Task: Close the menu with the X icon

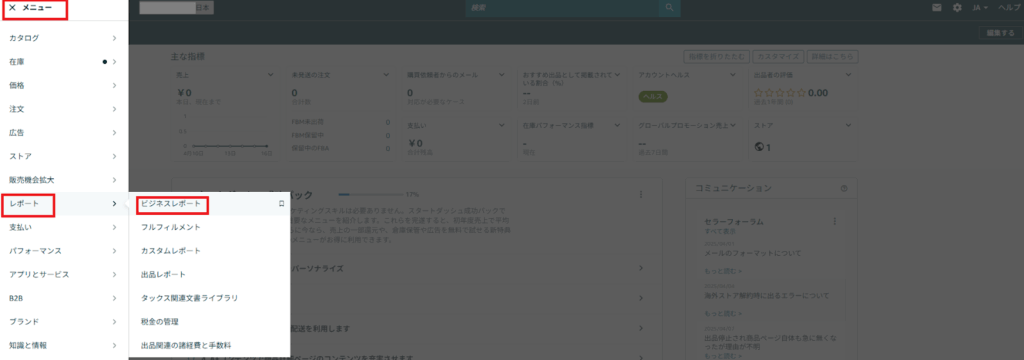Action: click(x=12, y=8)
